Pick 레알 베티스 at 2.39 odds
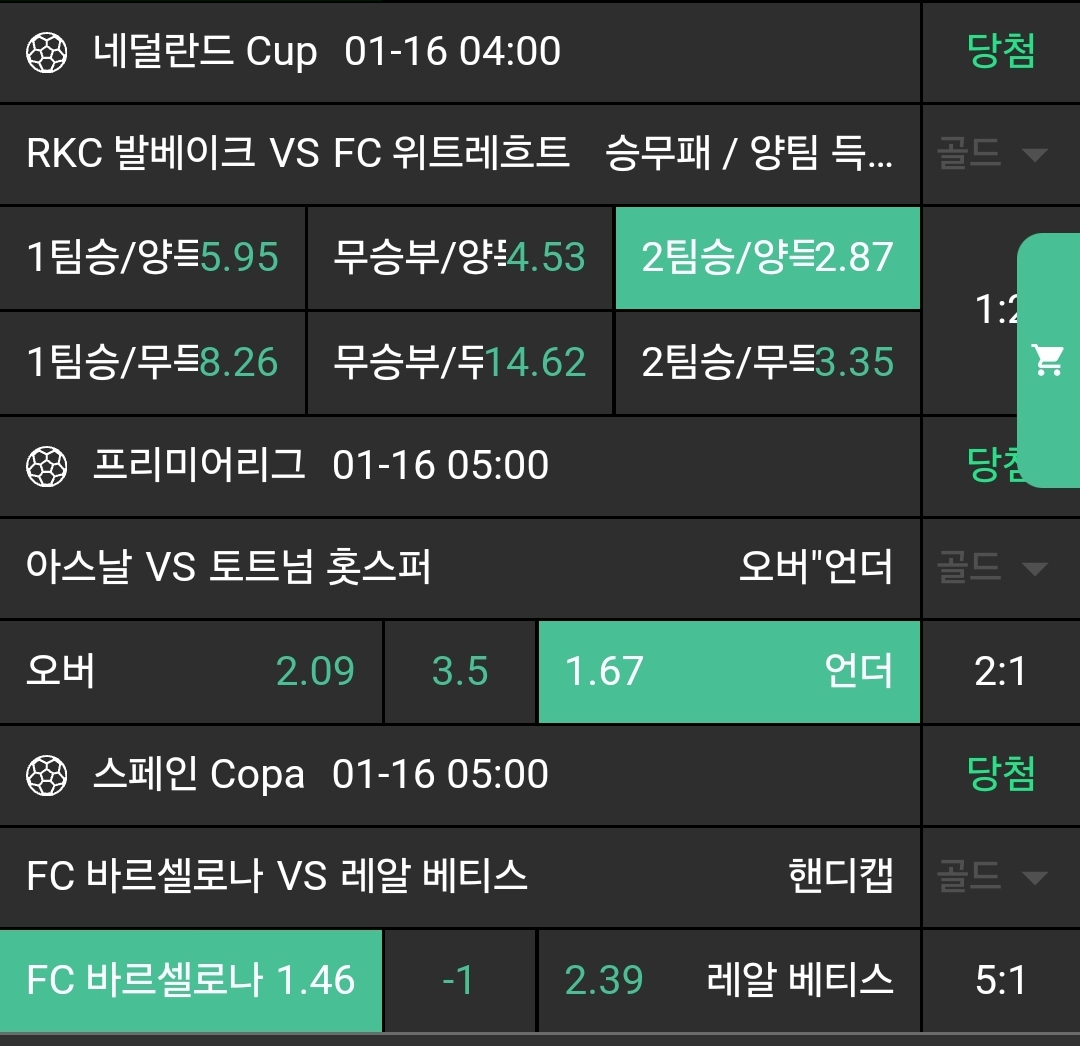1080x1046 pixels. pos(728,980)
